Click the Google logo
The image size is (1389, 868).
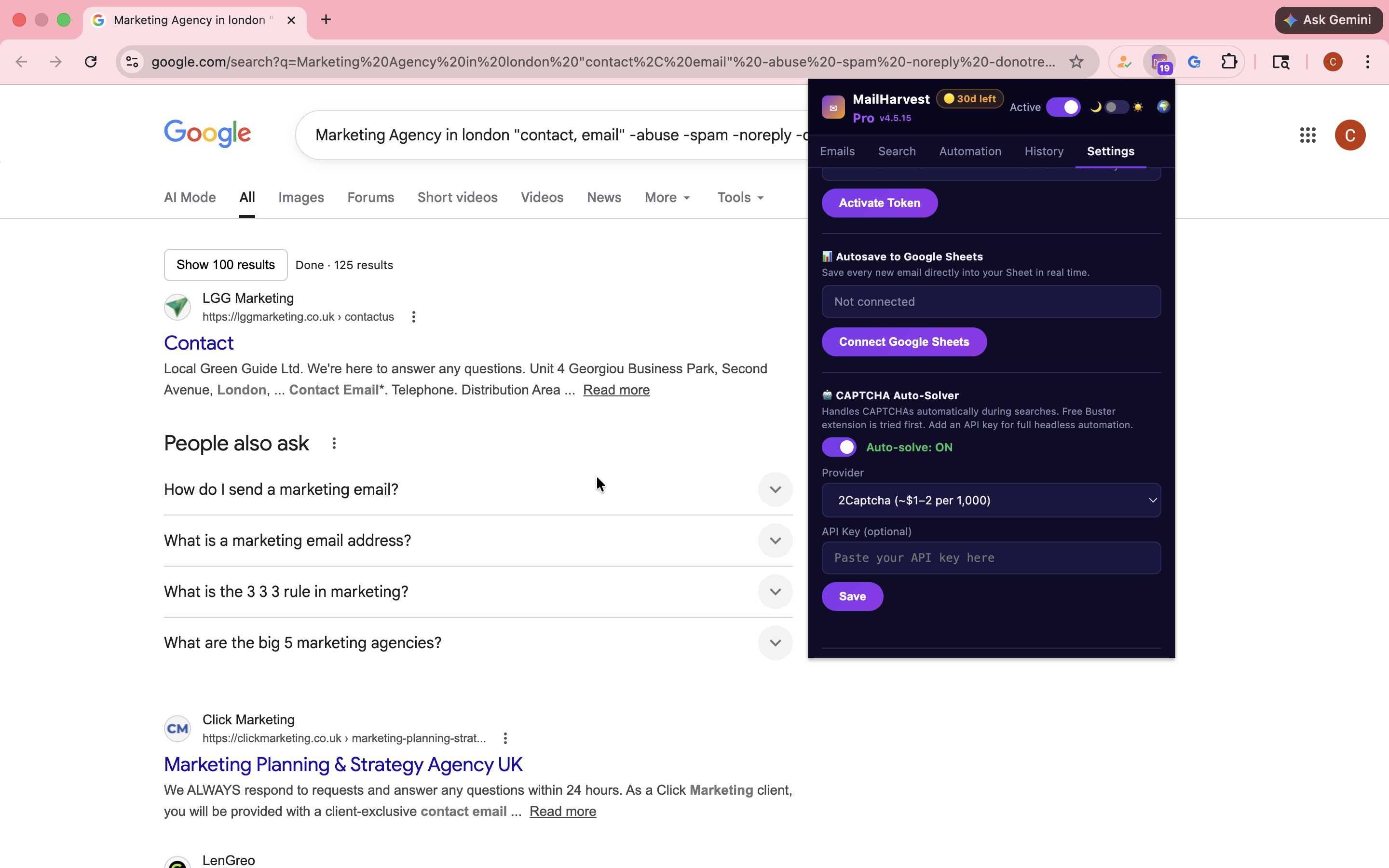click(x=207, y=133)
